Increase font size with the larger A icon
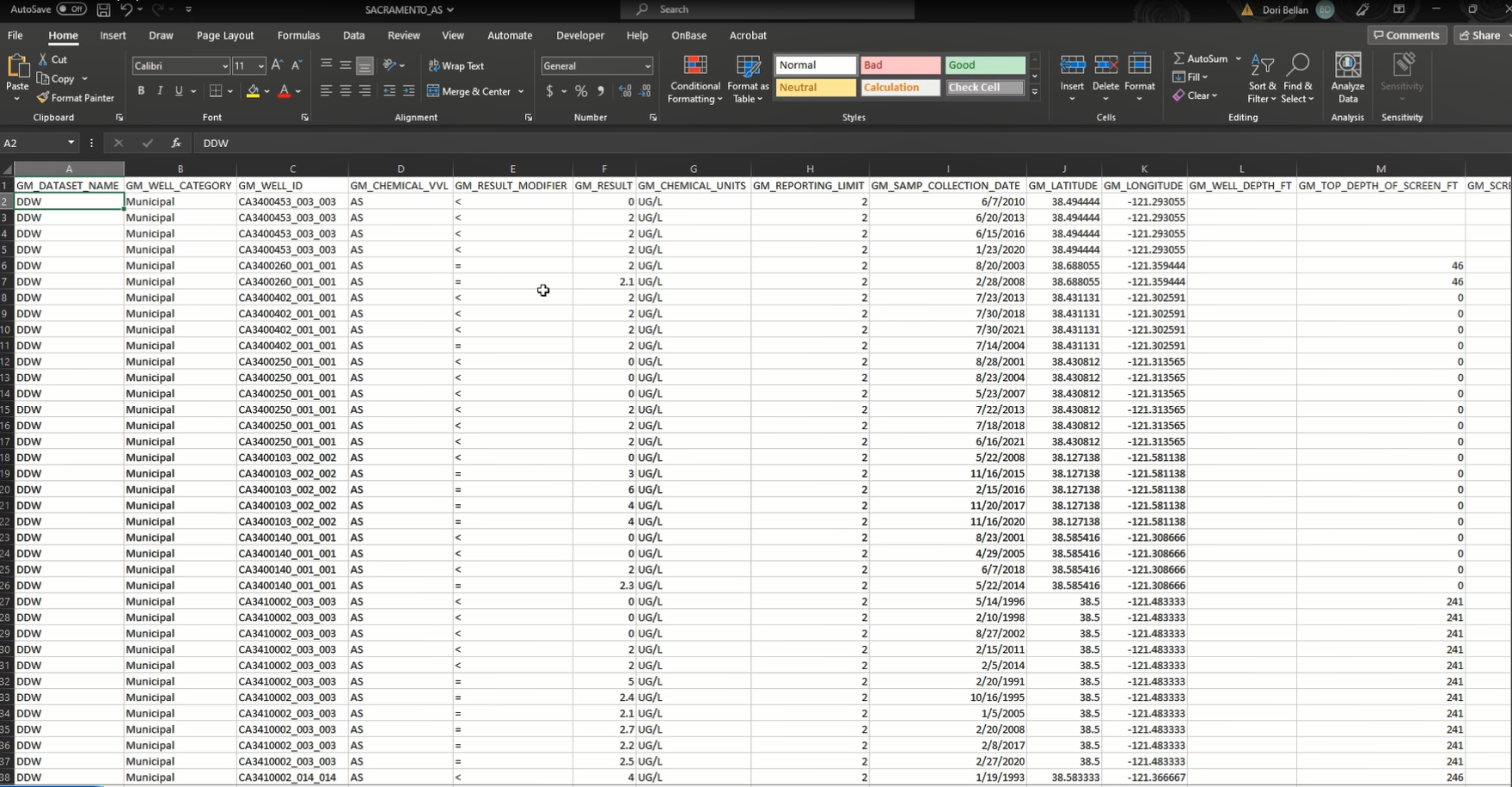The width and height of the screenshot is (1512, 787). tap(277, 65)
